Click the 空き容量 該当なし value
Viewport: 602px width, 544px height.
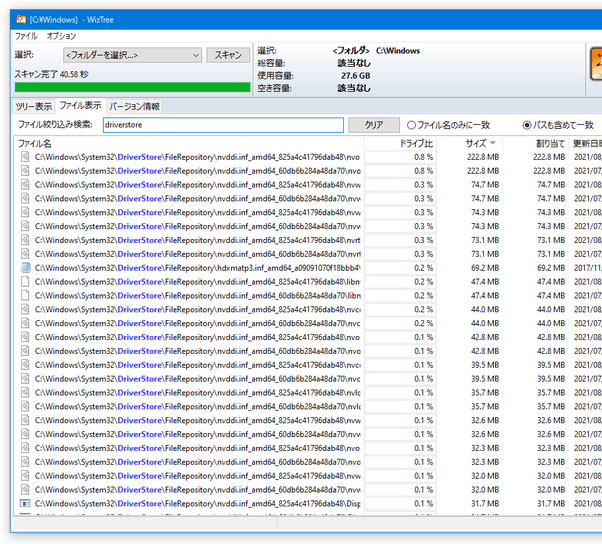(354, 88)
